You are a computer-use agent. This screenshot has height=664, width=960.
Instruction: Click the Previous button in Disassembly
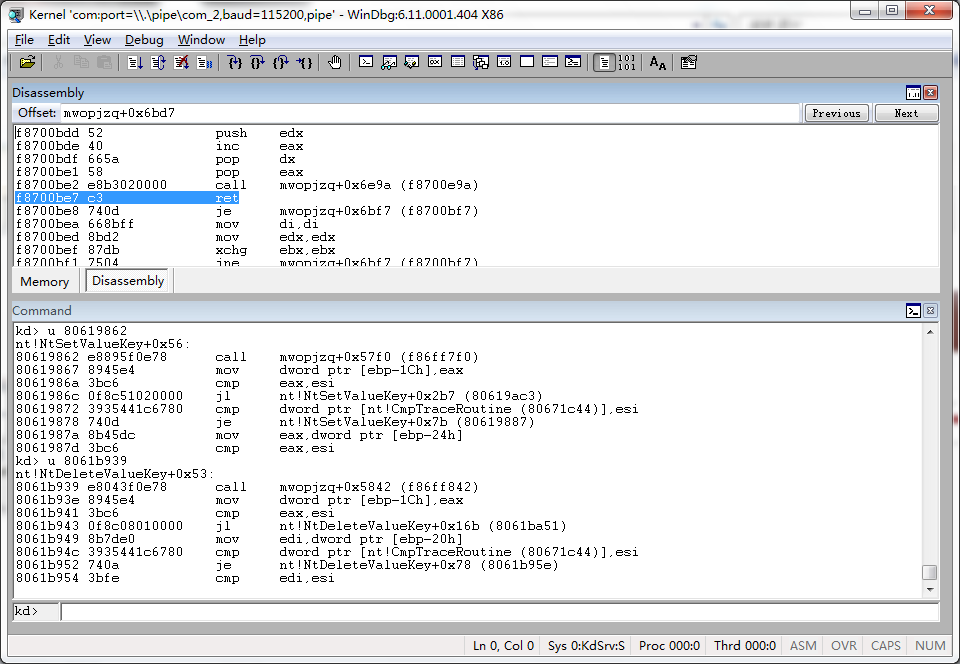(x=836, y=113)
